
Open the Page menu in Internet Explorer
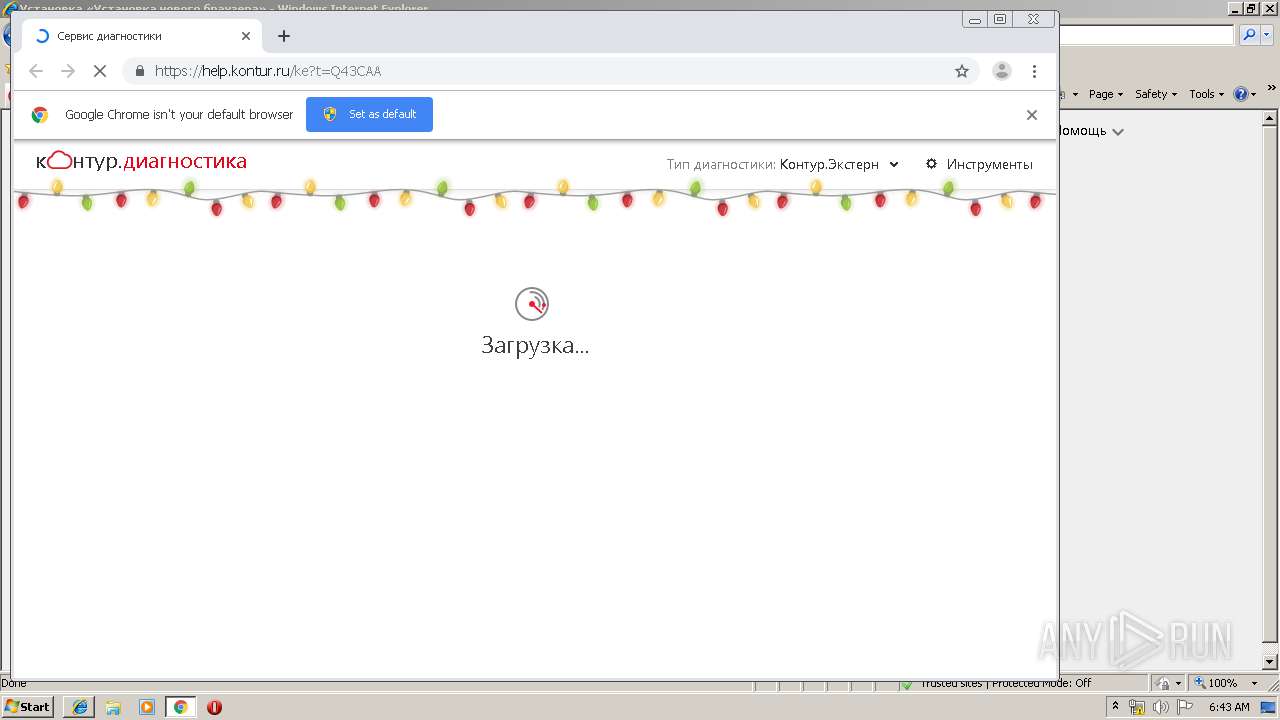tap(1105, 94)
